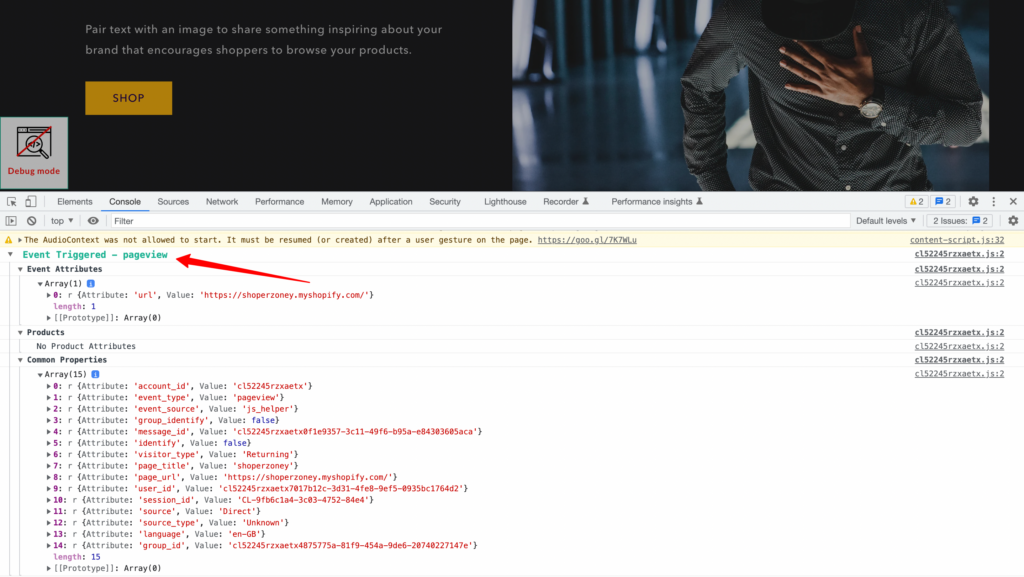Open the Lighthouse tab
Image resolution: width=1024 pixels, height=577 pixels.
(x=505, y=202)
